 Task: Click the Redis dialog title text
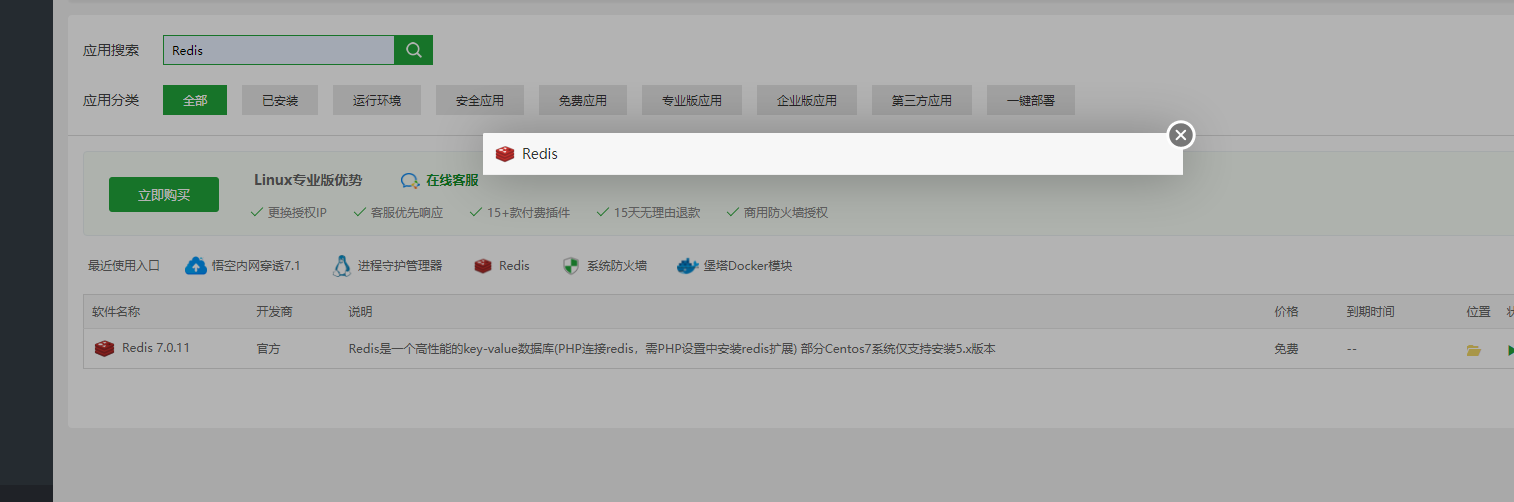(x=540, y=154)
